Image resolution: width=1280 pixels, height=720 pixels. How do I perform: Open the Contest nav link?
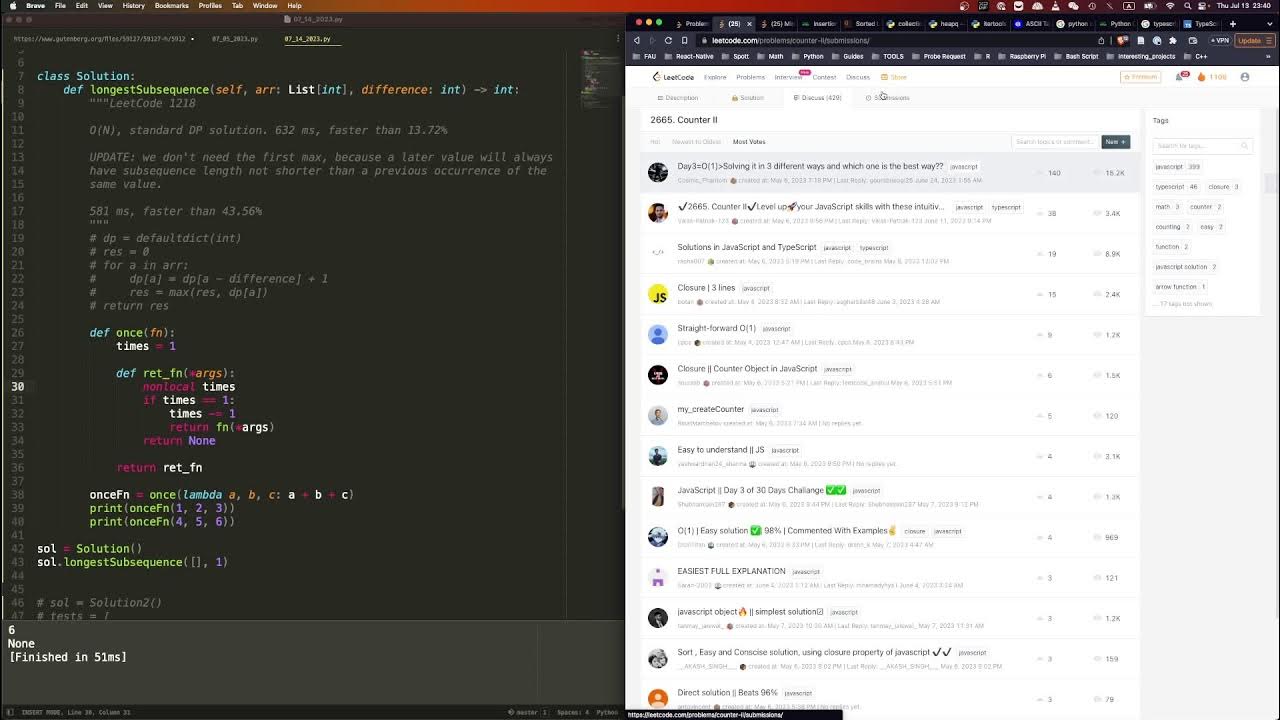click(824, 77)
